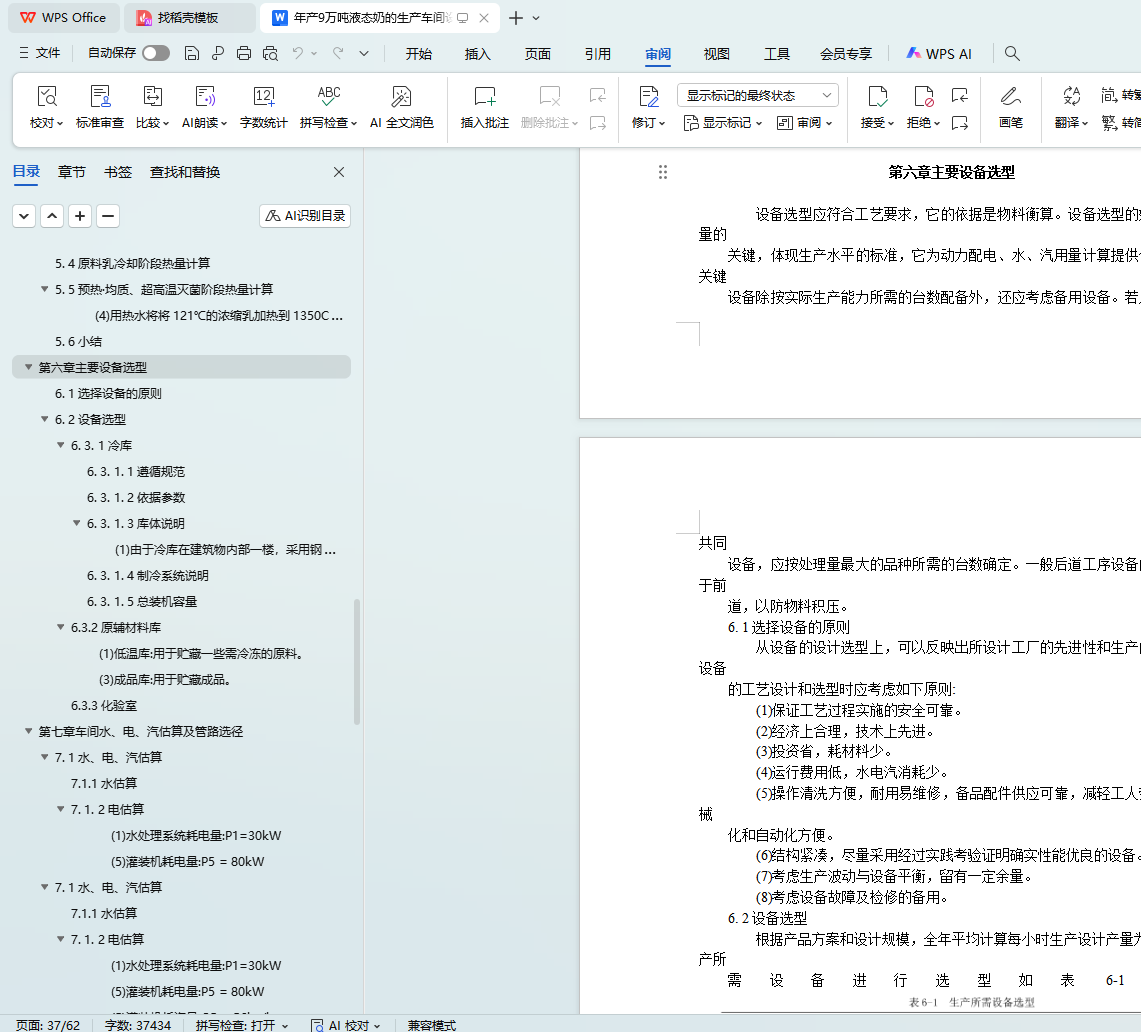Click the 字数统计 word count icon
This screenshot has height=1032, width=1141.
[263, 97]
